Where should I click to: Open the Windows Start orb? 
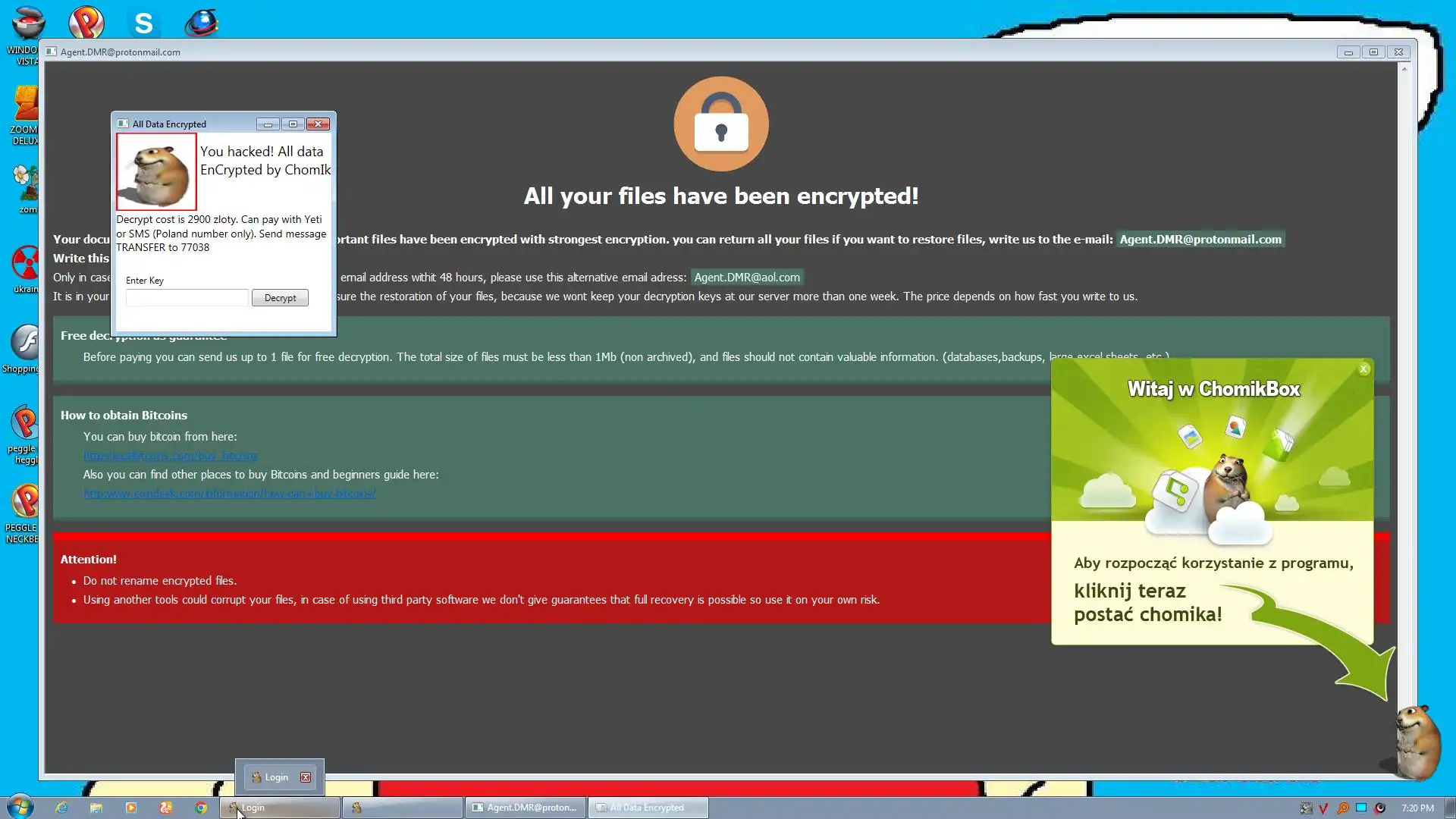coord(20,807)
